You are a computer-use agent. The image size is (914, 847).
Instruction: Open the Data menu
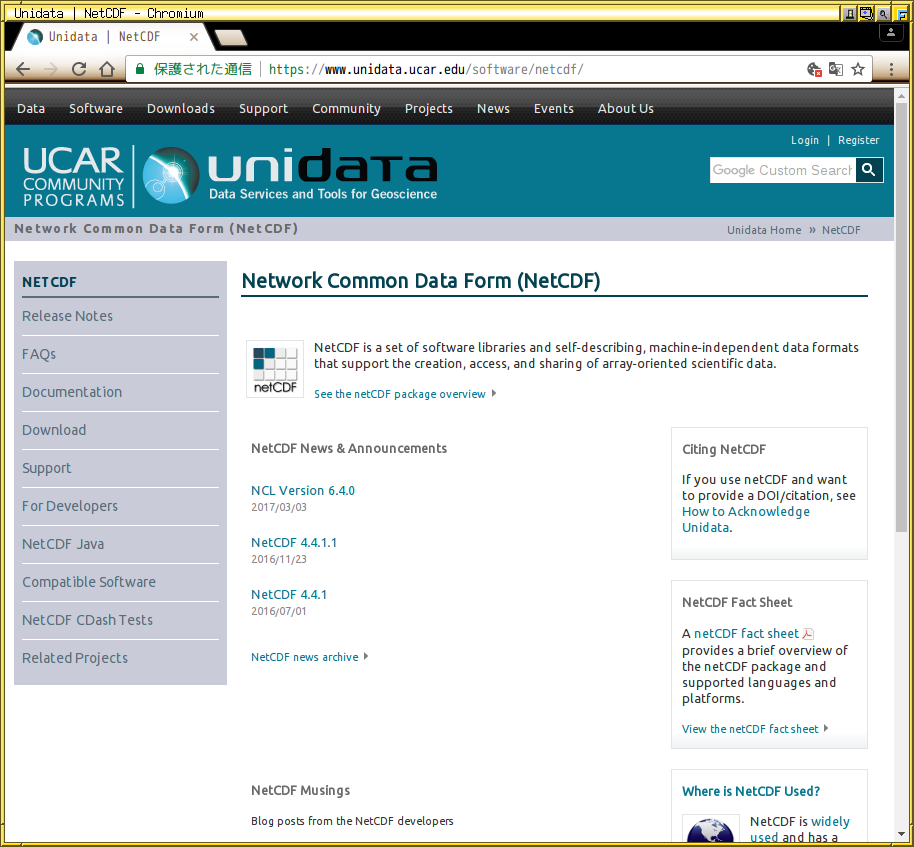pyautogui.click(x=31, y=108)
